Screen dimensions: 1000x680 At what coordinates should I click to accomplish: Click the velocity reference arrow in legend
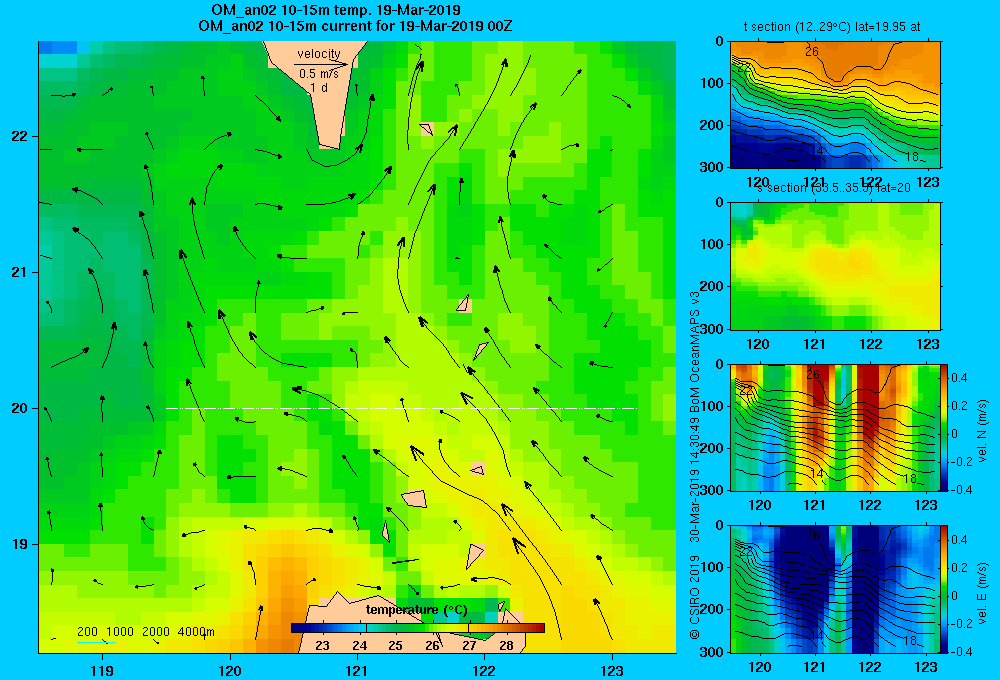pos(321,64)
